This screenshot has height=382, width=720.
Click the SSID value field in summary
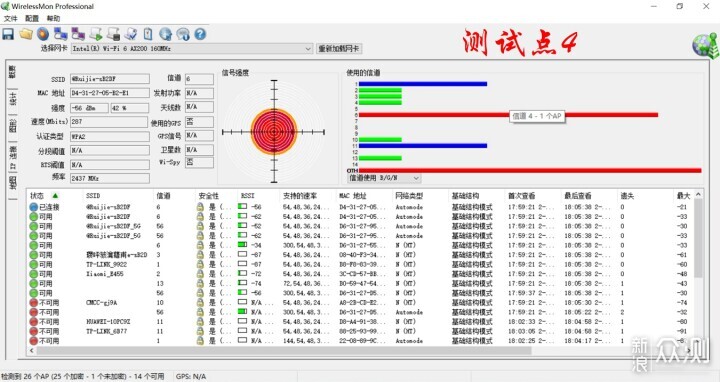click(110, 79)
